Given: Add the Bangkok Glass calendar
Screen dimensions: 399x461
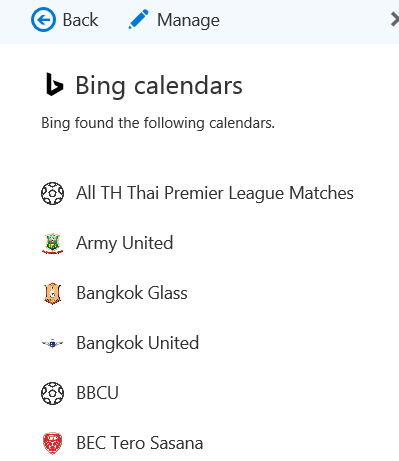Looking at the screenshot, I should coord(132,293).
